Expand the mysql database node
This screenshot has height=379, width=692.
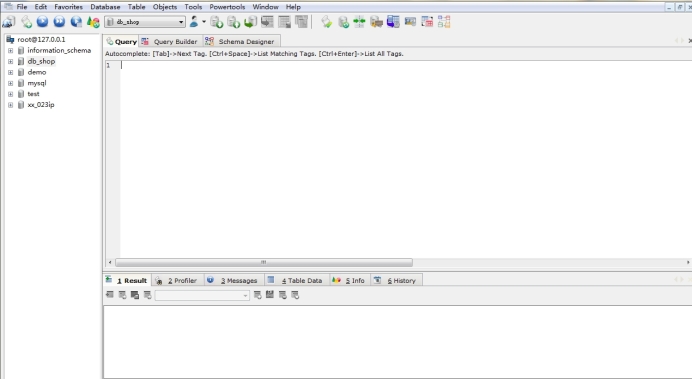click(x=10, y=83)
